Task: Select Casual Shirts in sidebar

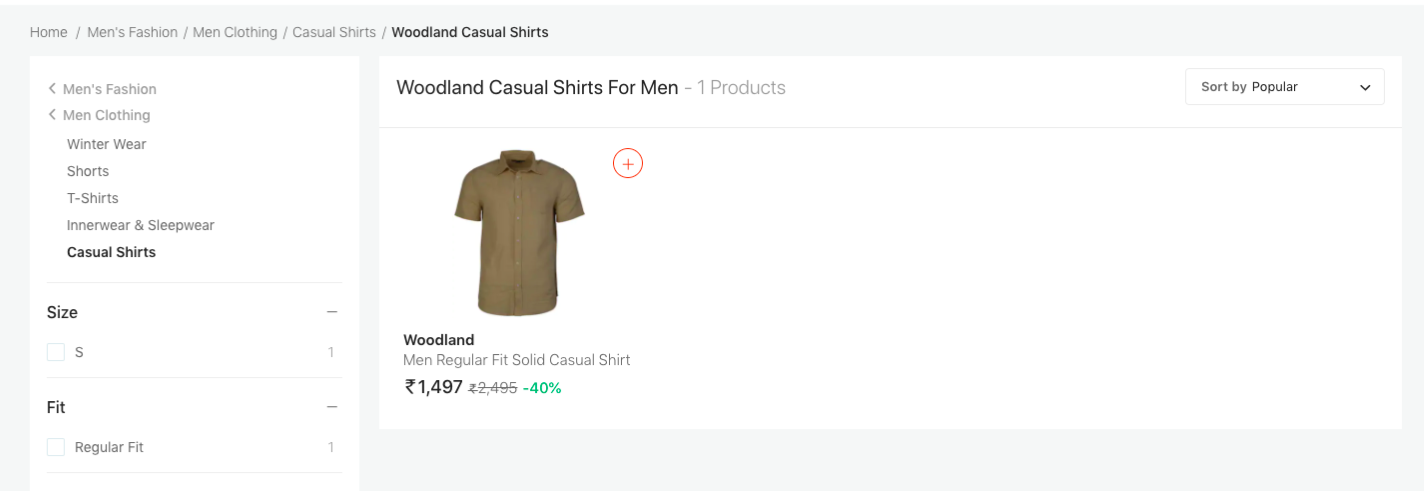Action: click(111, 252)
